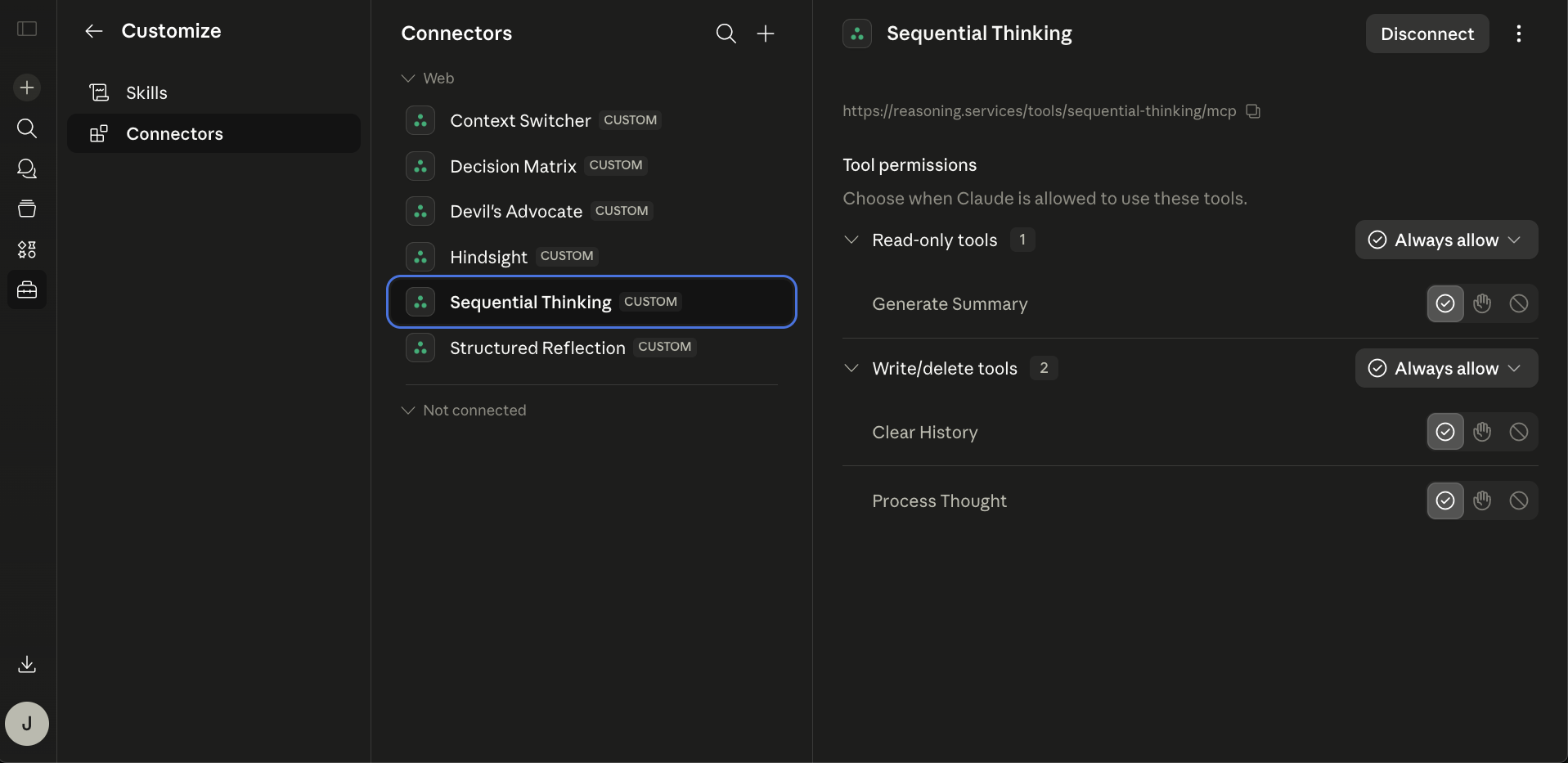
Task: Set Clear History to always allow
Action: point(1445,432)
